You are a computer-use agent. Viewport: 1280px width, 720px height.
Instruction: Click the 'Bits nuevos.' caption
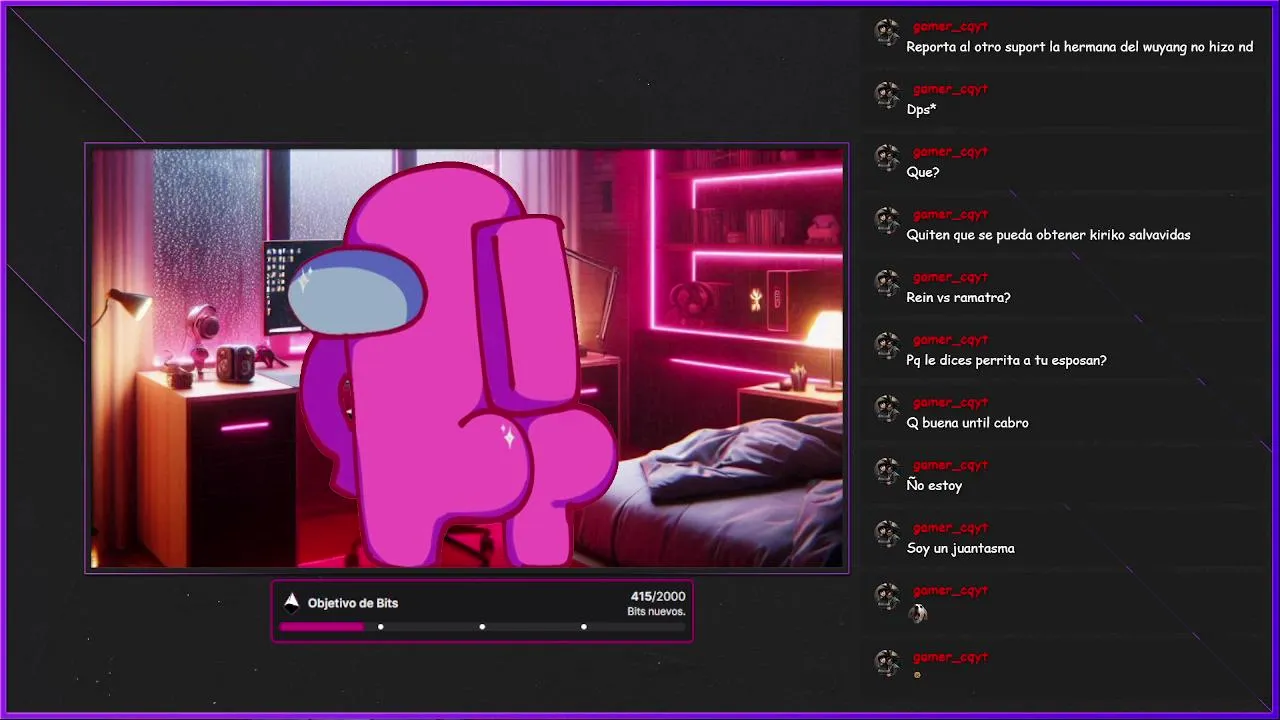(656, 611)
